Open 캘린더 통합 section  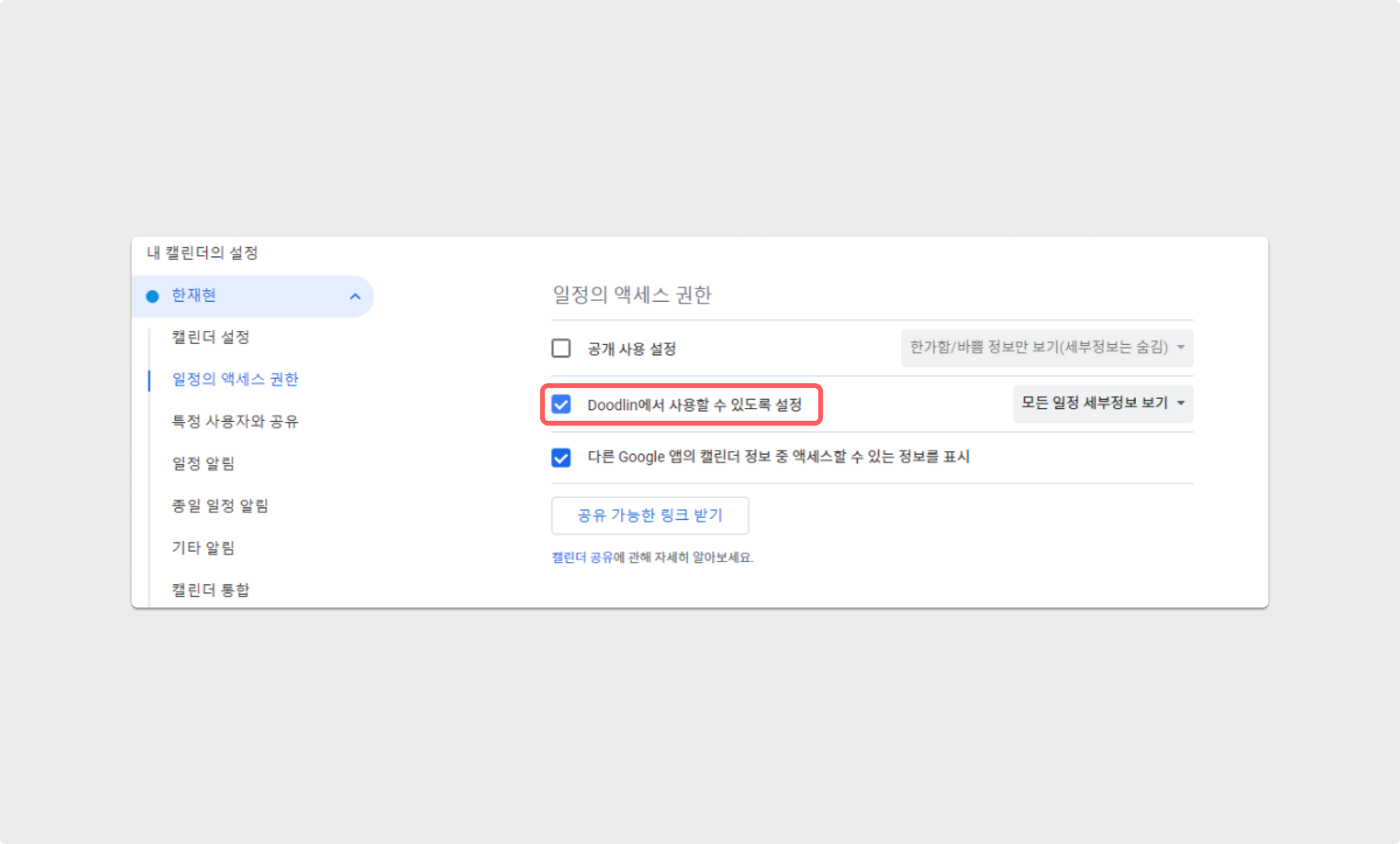pyautogui.click(x=210, y=590)
